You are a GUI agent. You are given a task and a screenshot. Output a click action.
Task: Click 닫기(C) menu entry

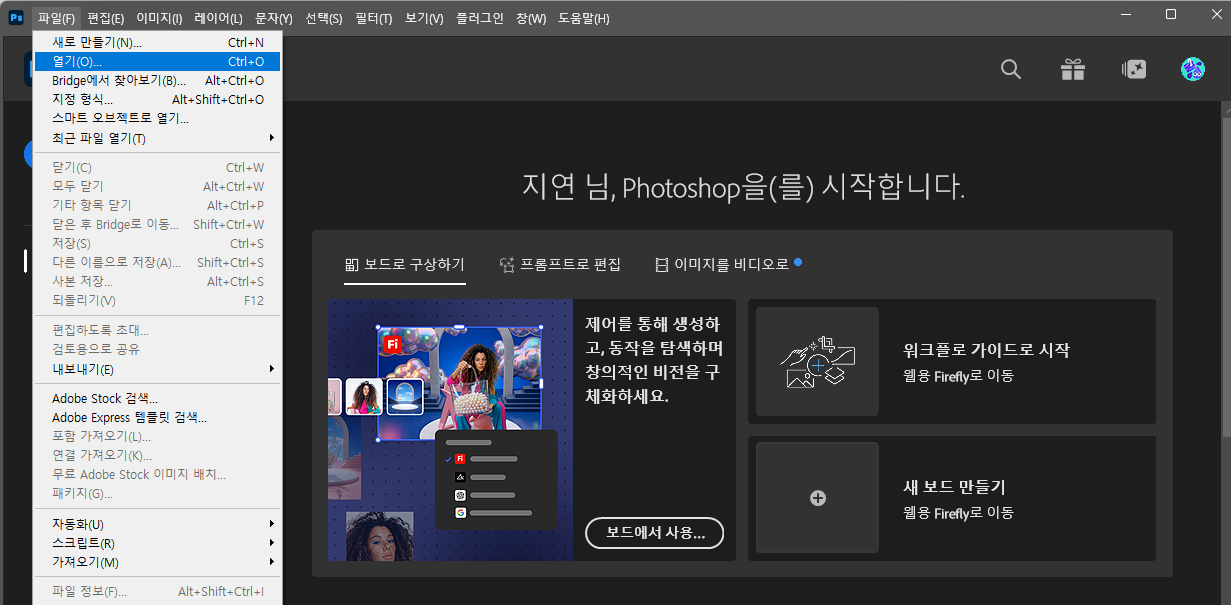point(157,167)
